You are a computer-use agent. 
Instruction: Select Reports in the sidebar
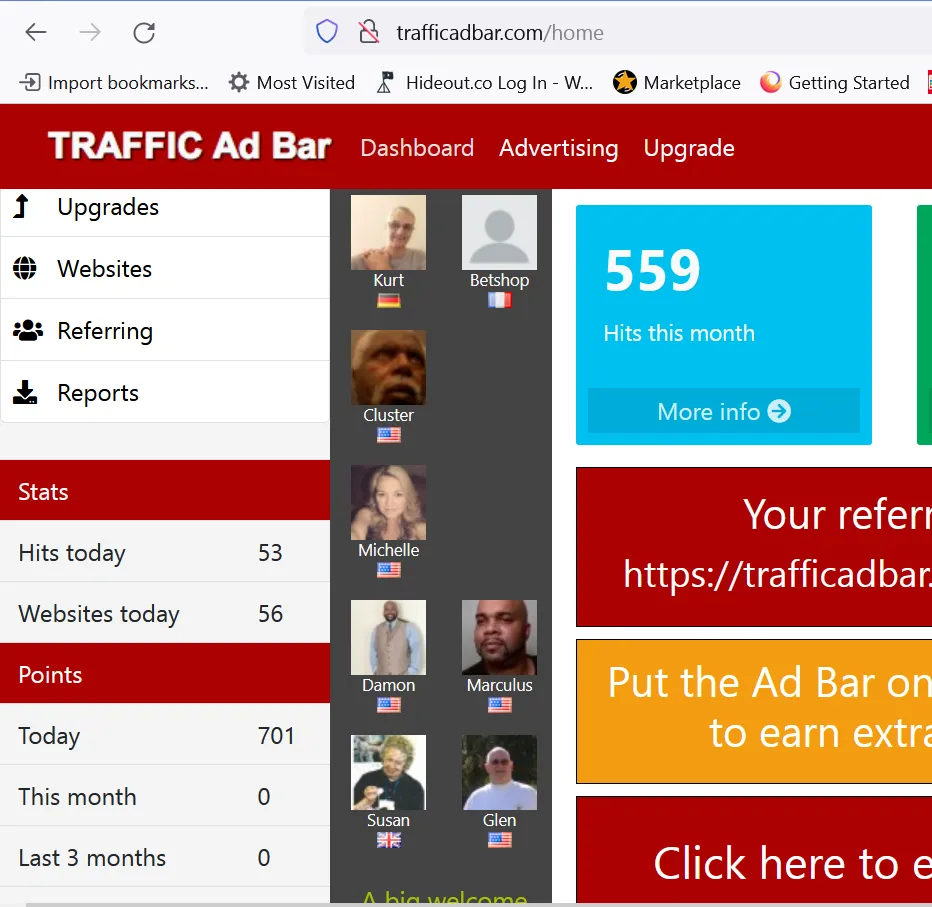pos(165,392)
